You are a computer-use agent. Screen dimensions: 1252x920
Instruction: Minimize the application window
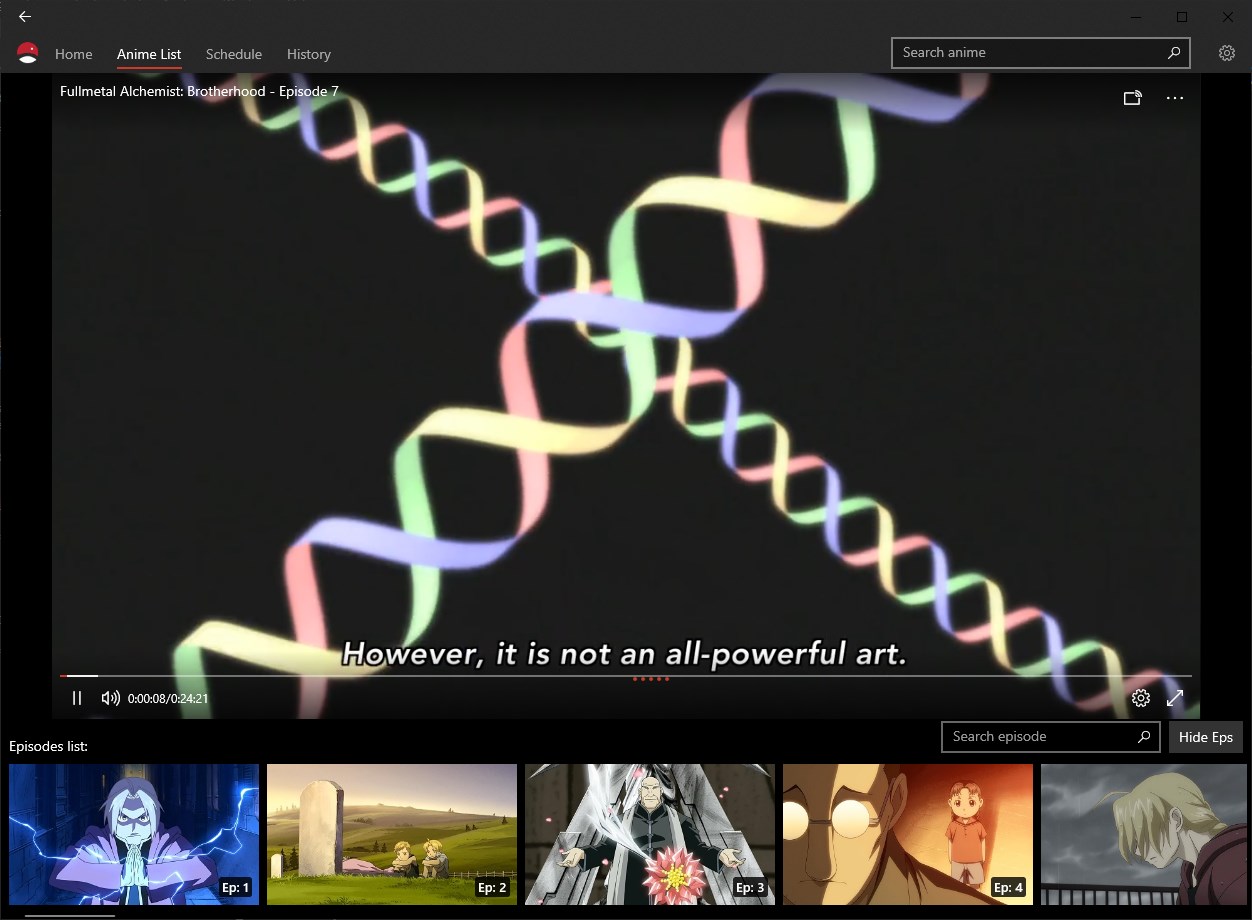pos(1137,17)
